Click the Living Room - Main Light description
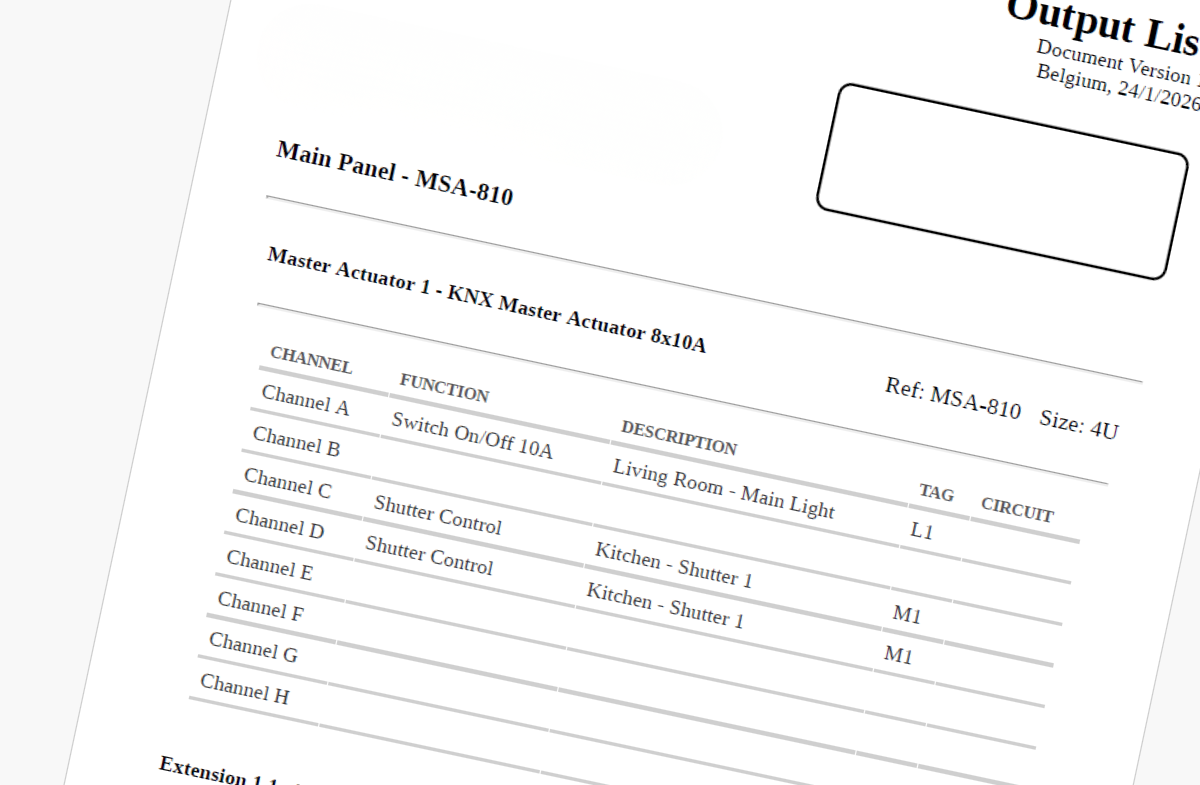1200x785 pixels. 723,487
